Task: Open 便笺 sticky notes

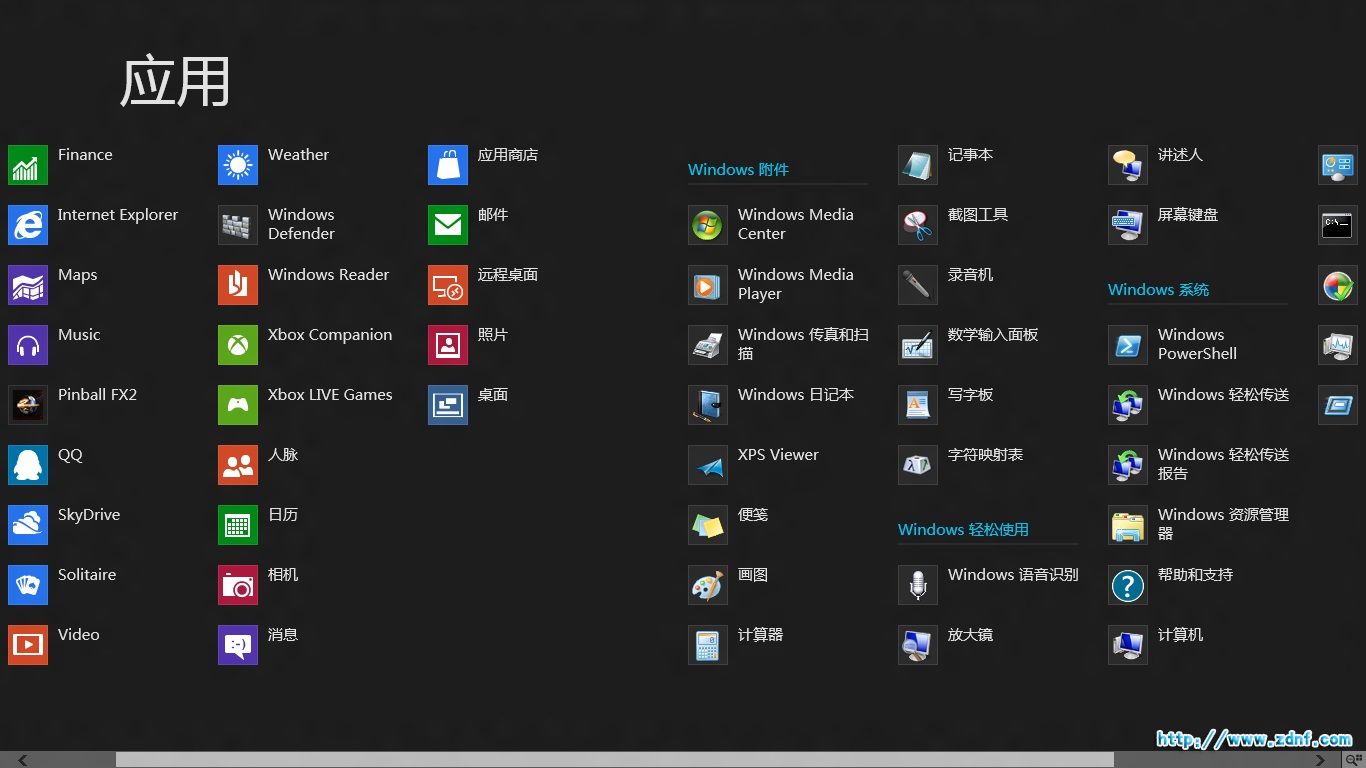Action: (x=708, y=525)
